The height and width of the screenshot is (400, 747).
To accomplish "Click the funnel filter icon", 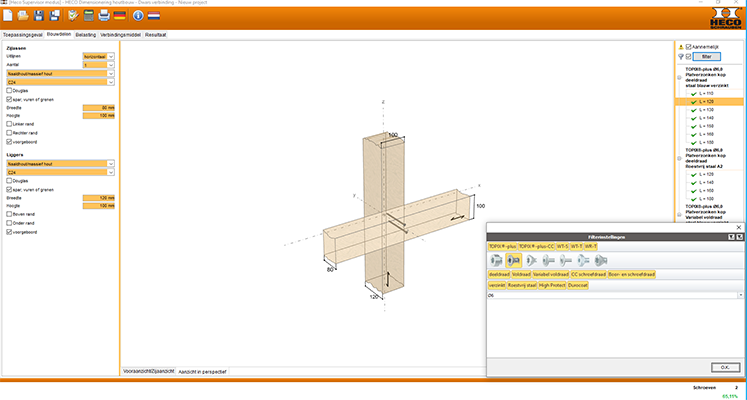I will [x=681, y=57].
